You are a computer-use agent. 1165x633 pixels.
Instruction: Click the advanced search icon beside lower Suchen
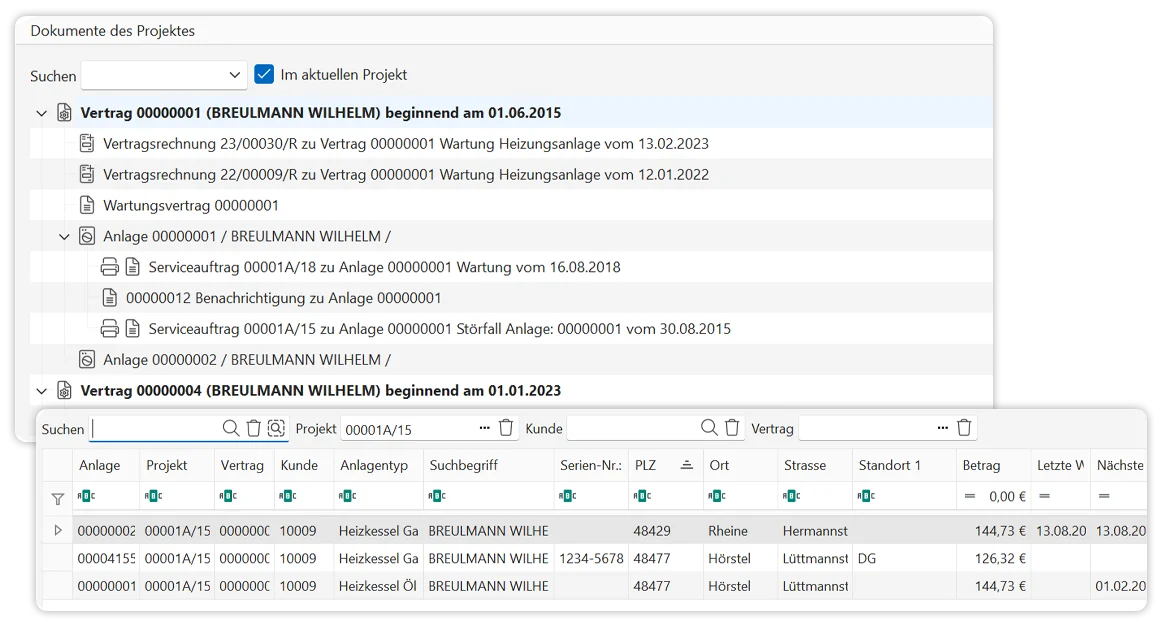[276, 428]
